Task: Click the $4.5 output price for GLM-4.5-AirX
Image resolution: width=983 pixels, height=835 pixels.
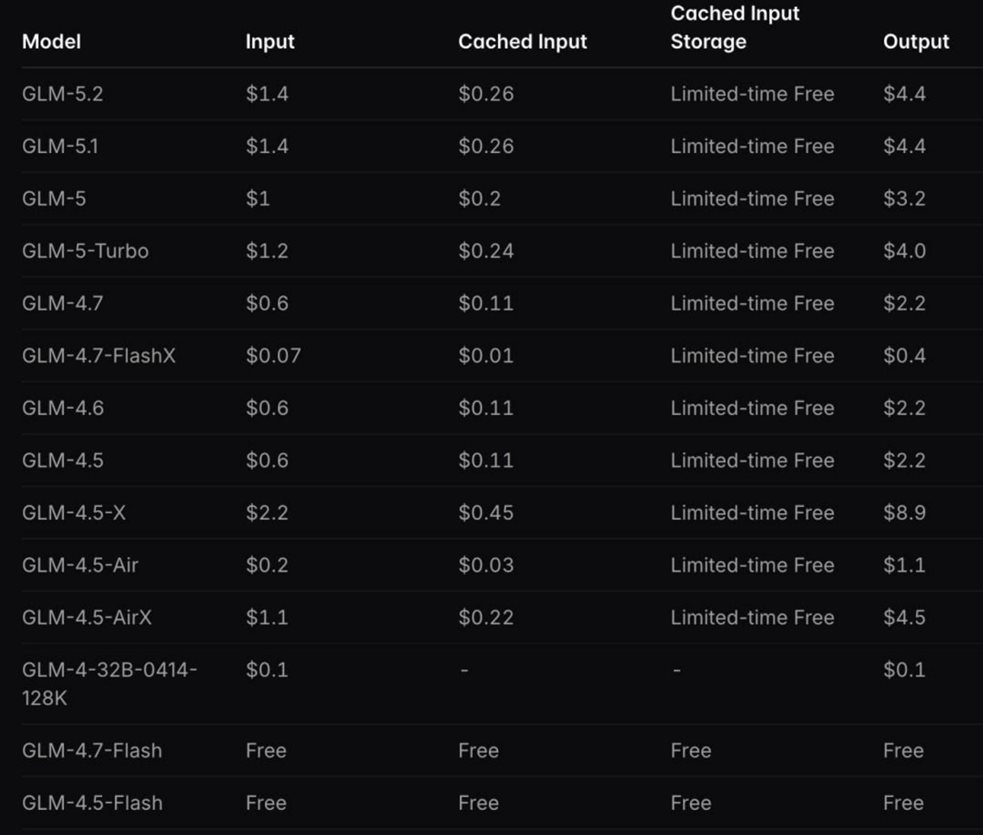Action: [x=904, y=617]
